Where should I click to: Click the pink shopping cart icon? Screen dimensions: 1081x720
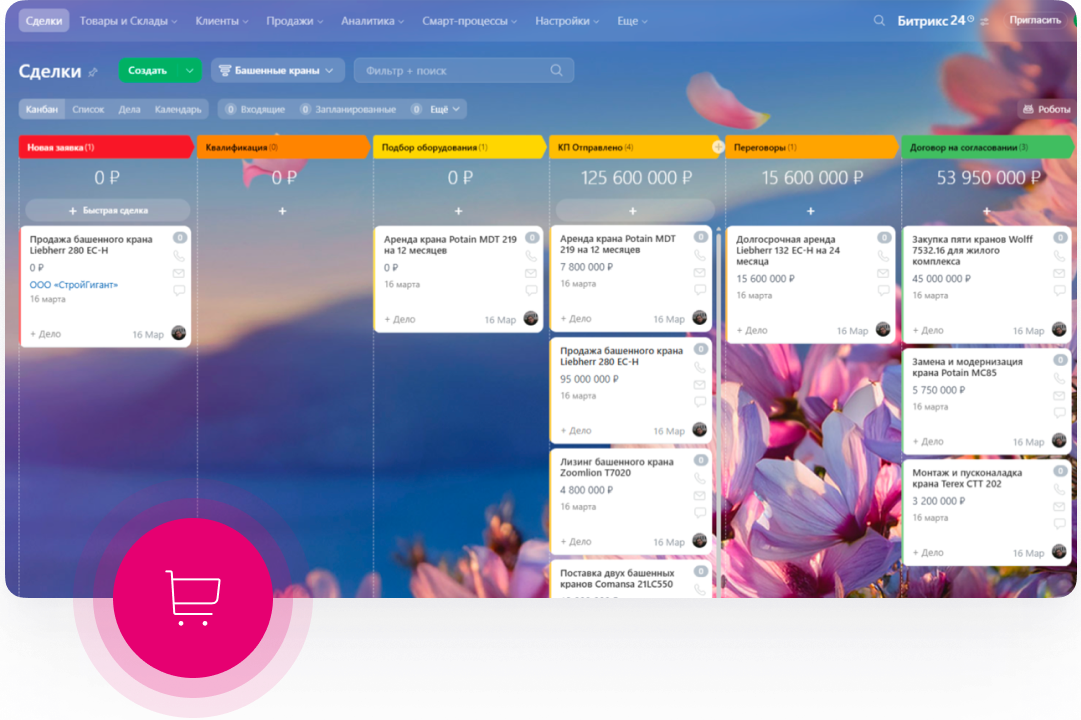(192, 598)
